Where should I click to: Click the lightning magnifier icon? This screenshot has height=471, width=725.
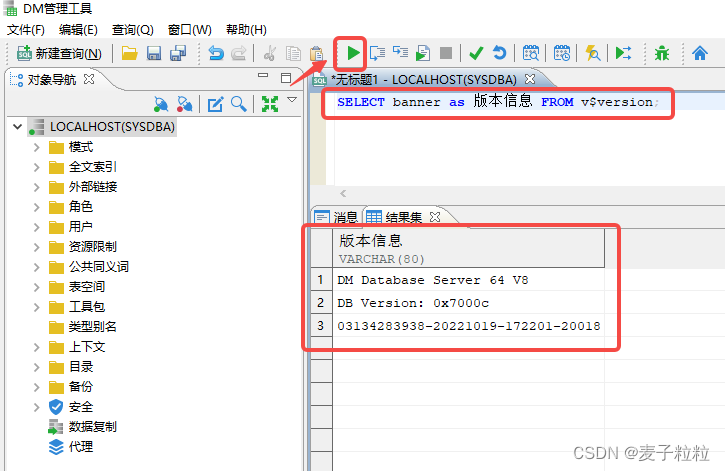coord(592,53)
